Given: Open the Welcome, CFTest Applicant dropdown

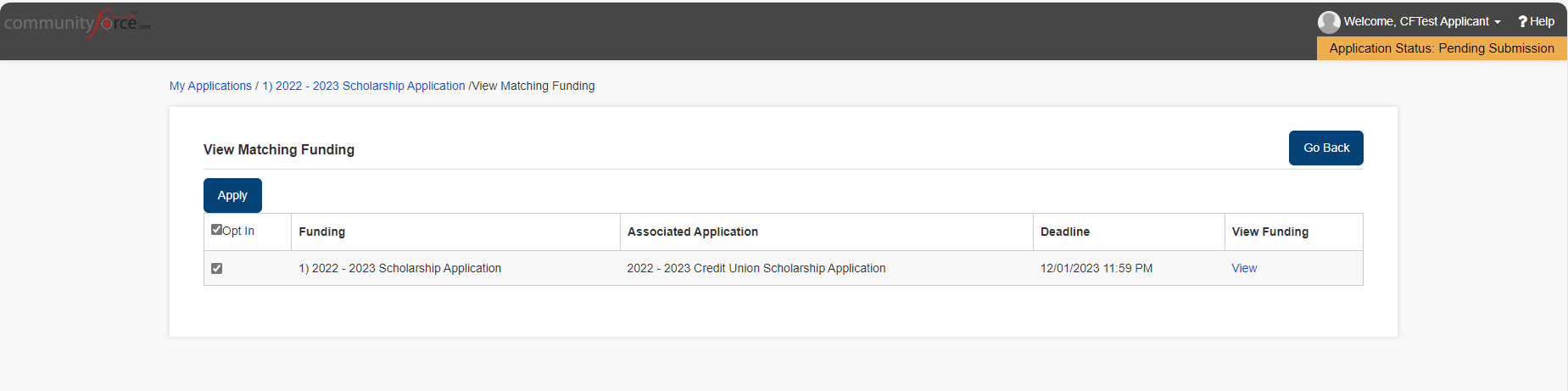Looking at the screenshot, I should coord(1416,22).
